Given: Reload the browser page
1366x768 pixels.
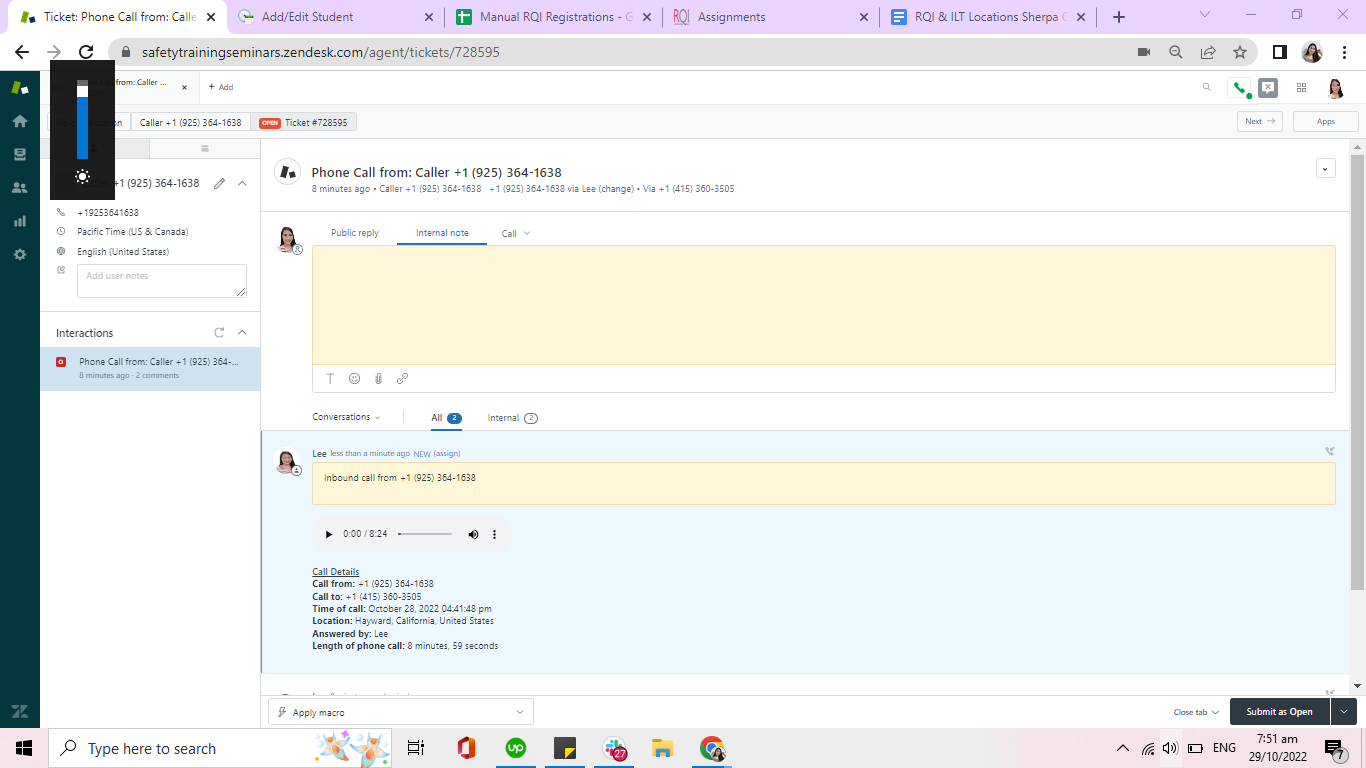Looking at the screenshot, I should [x=86, y=52].
